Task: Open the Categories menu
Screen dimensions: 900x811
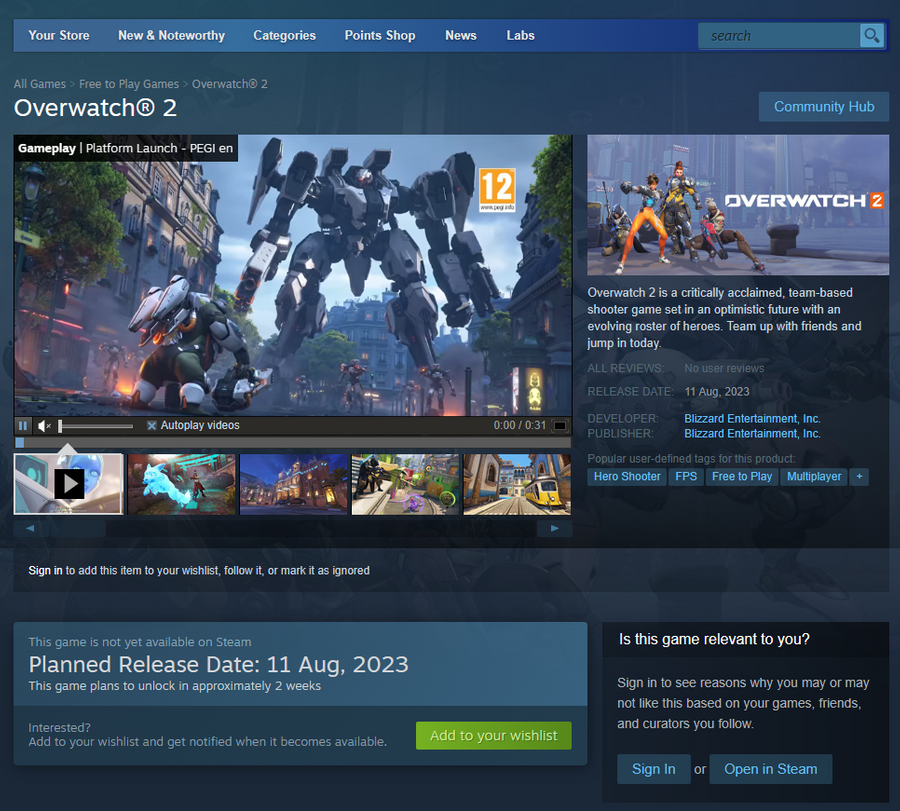Action: [284, 35]
